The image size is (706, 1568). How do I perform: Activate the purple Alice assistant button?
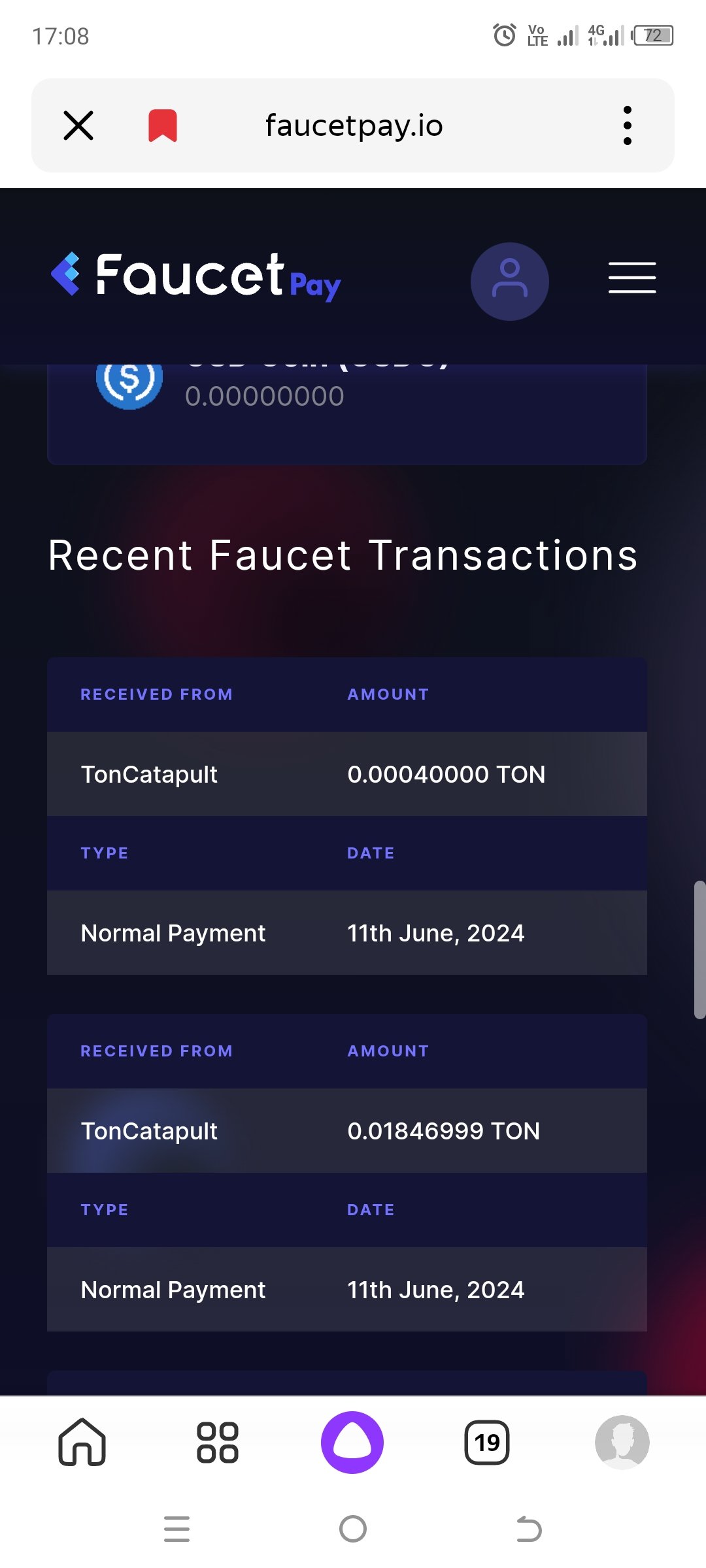(352, 1442)
